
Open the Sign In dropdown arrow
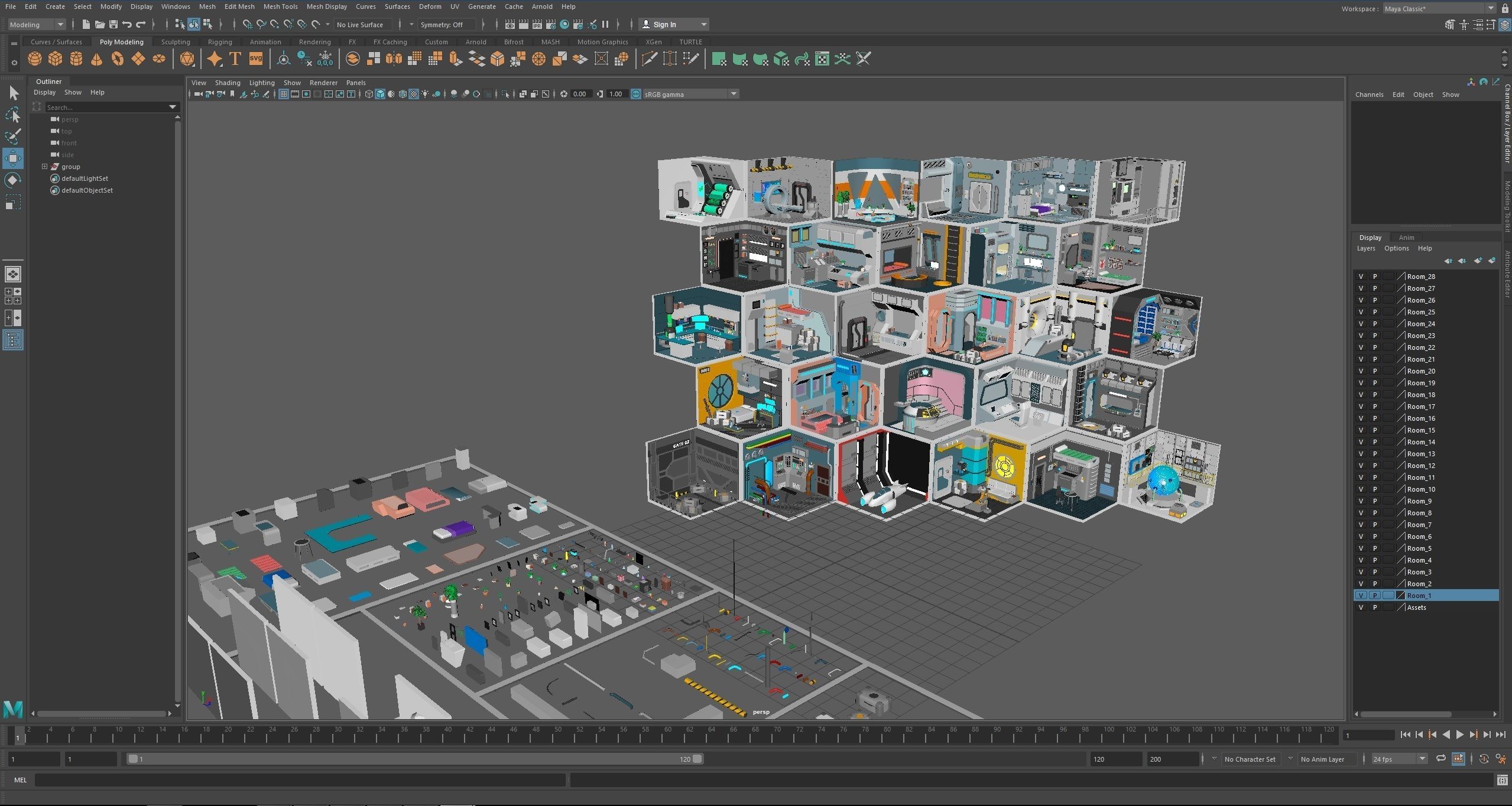pos(703,24)
